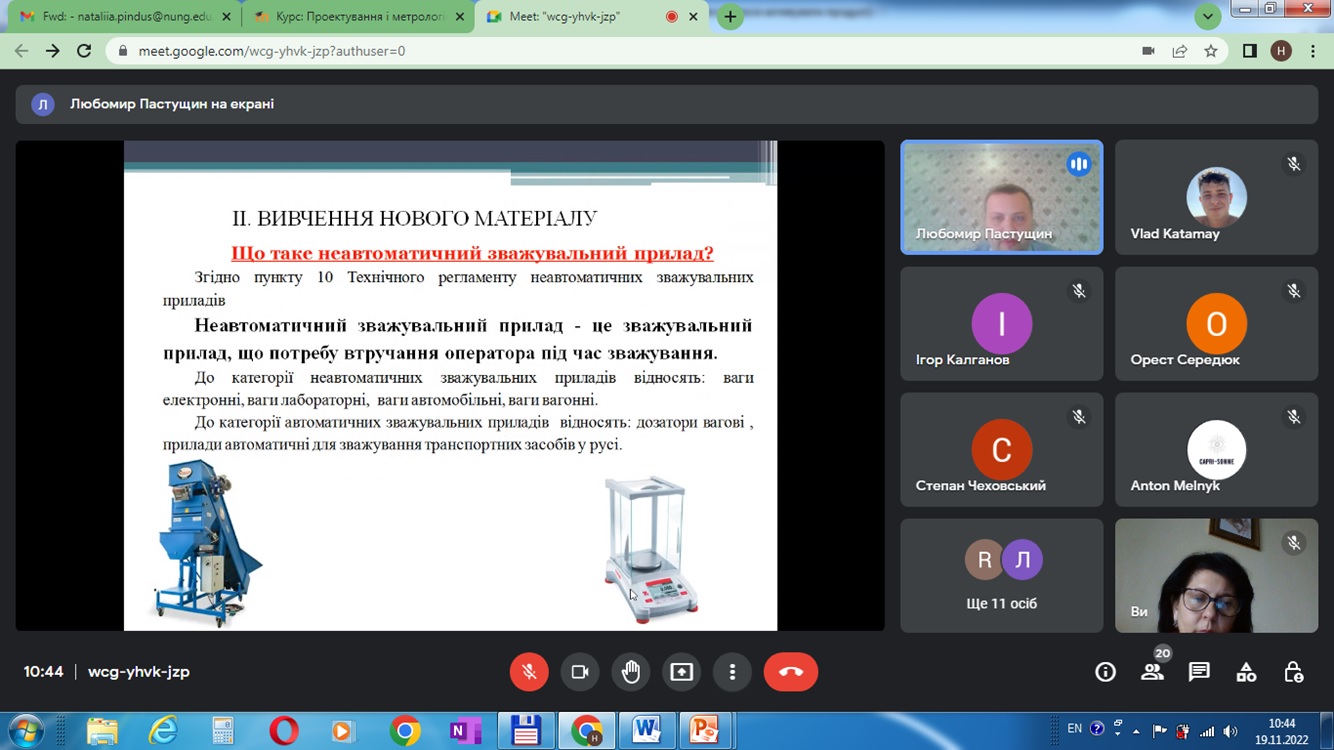Open more options three-dot menu
The image size is (1334, 750).
point(732,672)
